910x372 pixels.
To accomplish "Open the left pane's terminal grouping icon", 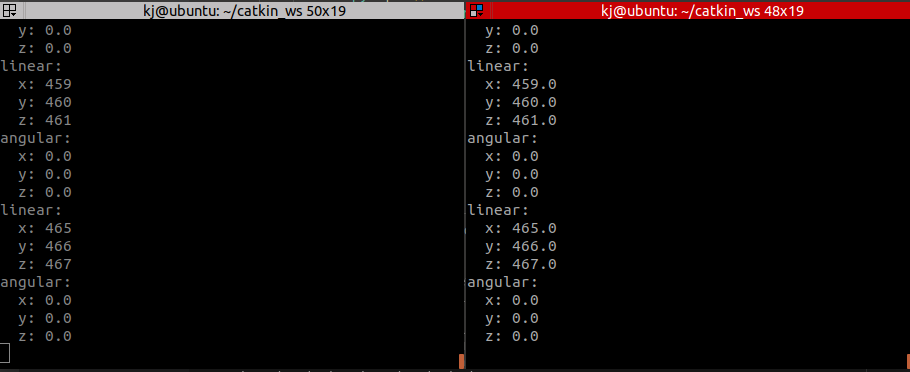I will [9, 10].
